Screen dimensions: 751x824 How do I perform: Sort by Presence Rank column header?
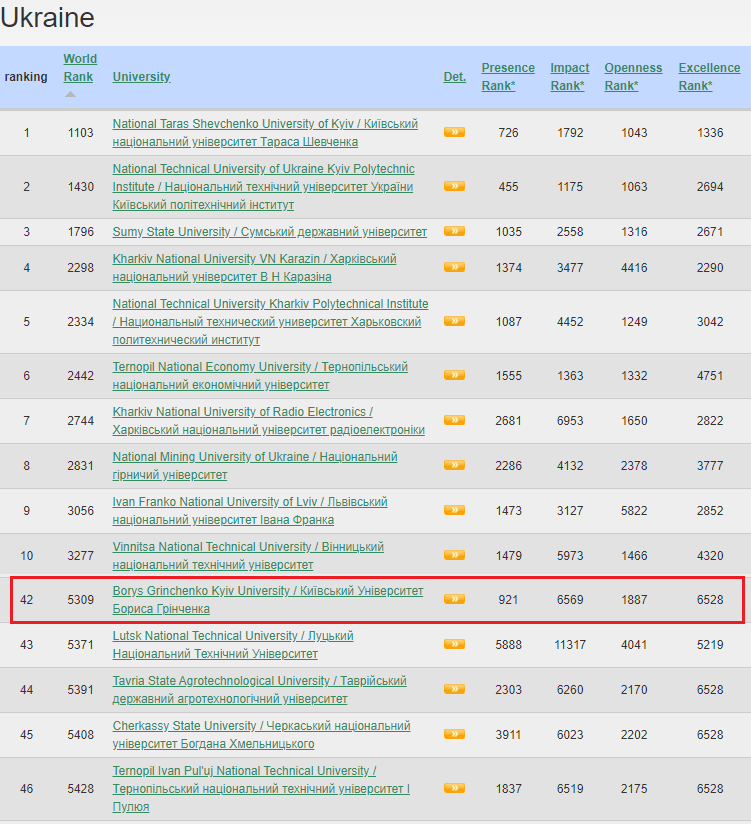tap(507, 77)
